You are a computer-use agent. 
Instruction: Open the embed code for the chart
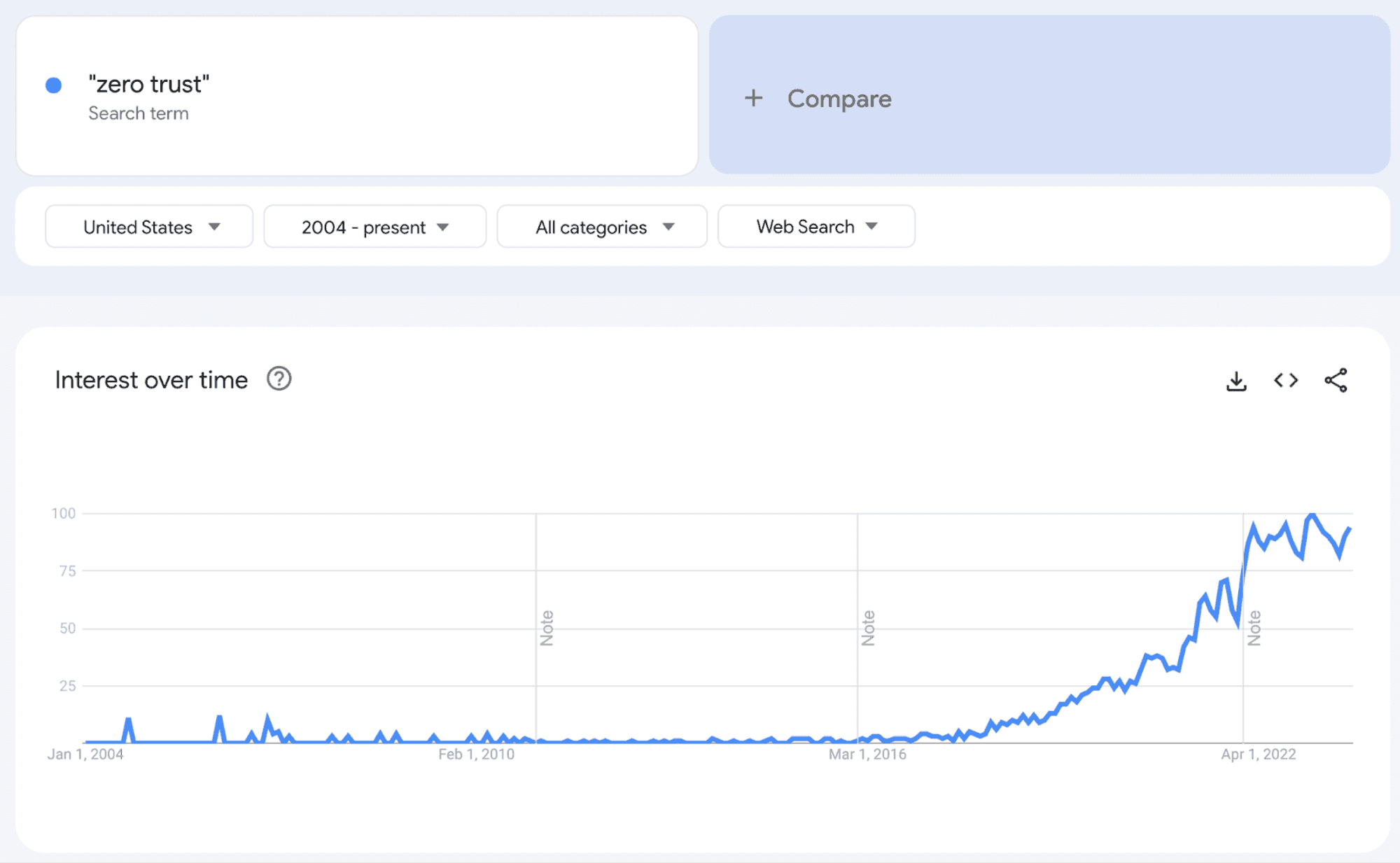[x=1286, y=380]
